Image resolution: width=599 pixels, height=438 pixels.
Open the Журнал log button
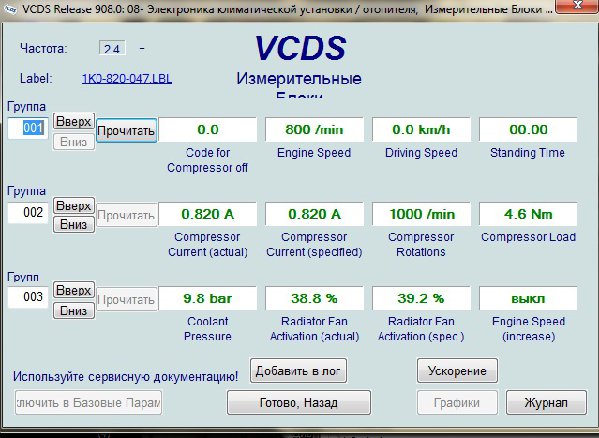[546, 402]
